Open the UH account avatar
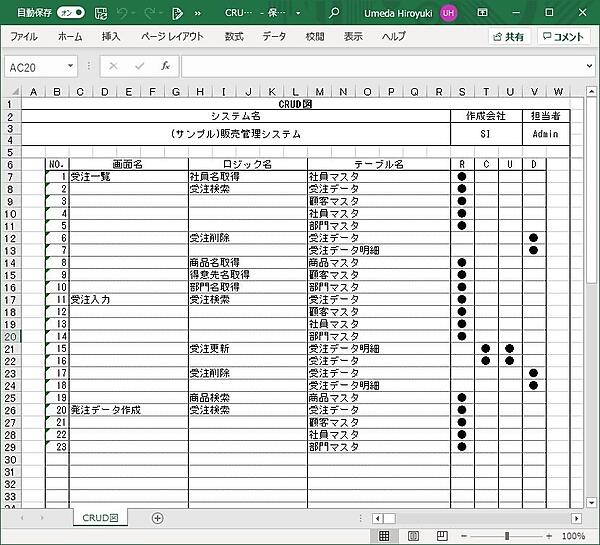 tap(448, 13)
